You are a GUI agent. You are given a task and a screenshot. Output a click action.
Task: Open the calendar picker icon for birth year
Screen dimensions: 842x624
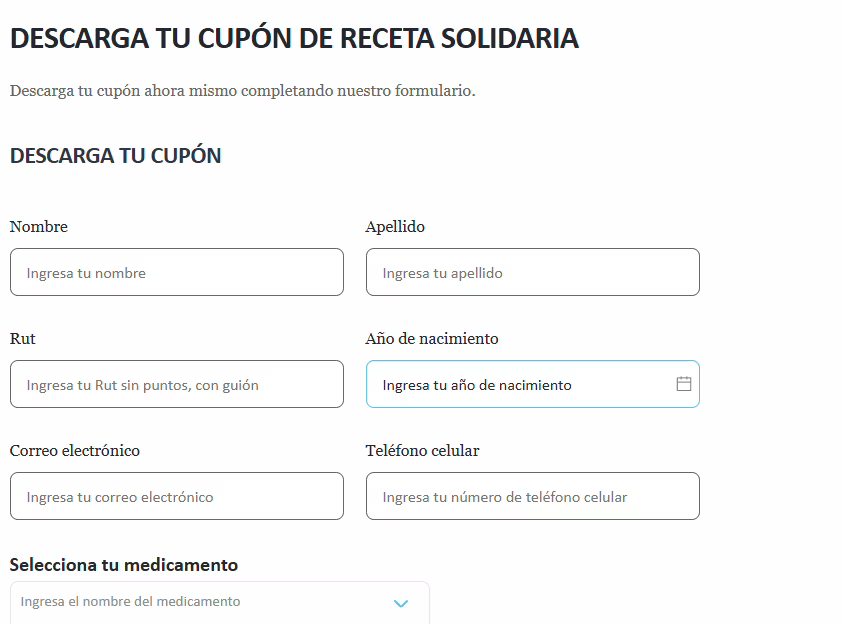(x=684, y=384)
